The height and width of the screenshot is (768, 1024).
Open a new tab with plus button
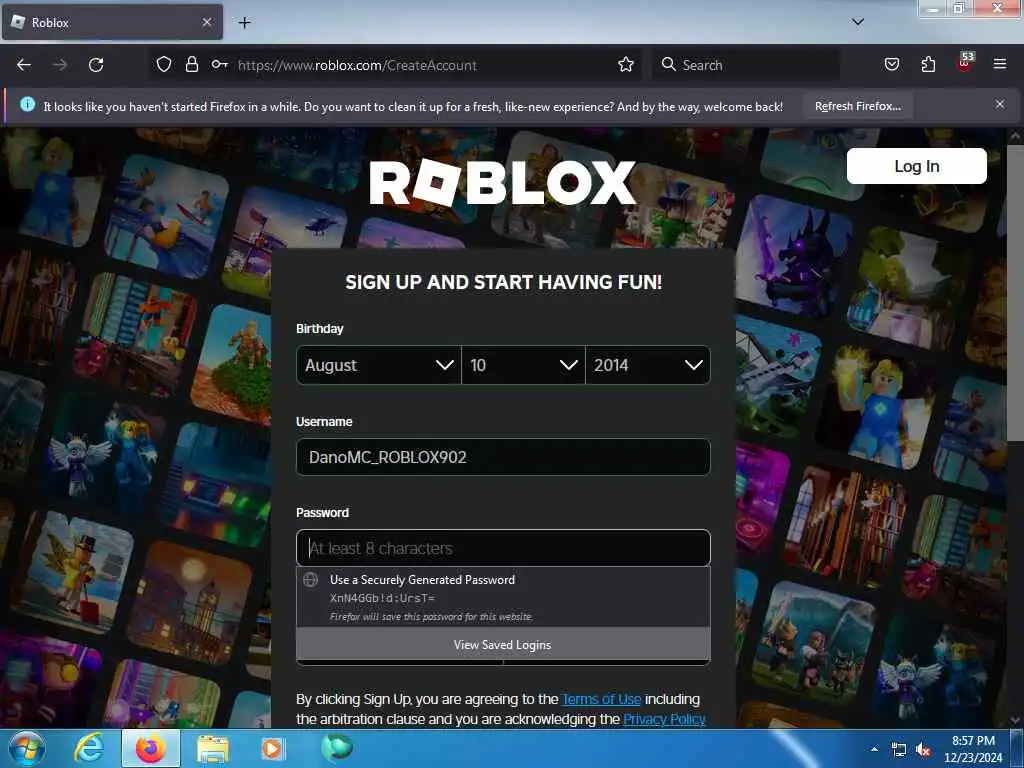click(x=244, y=23)
